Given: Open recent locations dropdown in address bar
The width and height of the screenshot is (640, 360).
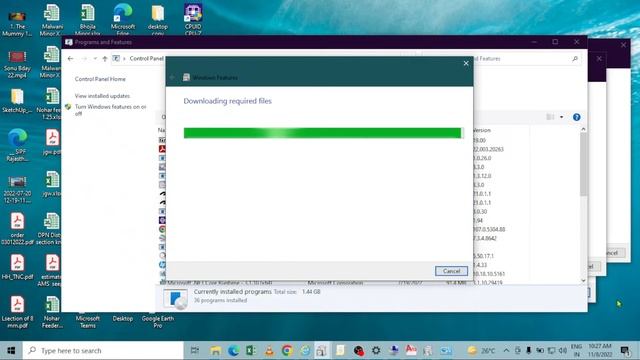Looking at the screenshot, I should coord(95,59).
